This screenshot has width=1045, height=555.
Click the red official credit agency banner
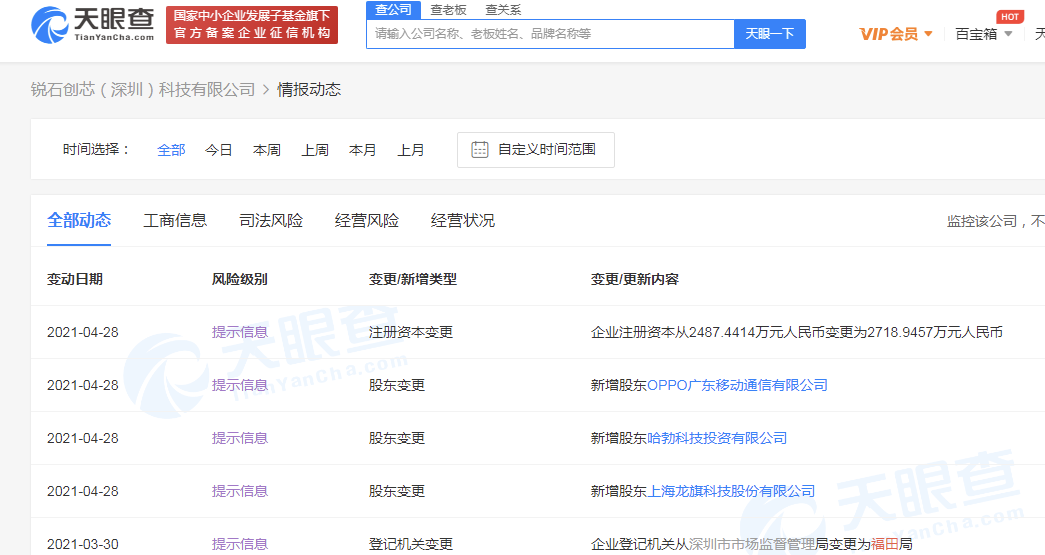252,25
